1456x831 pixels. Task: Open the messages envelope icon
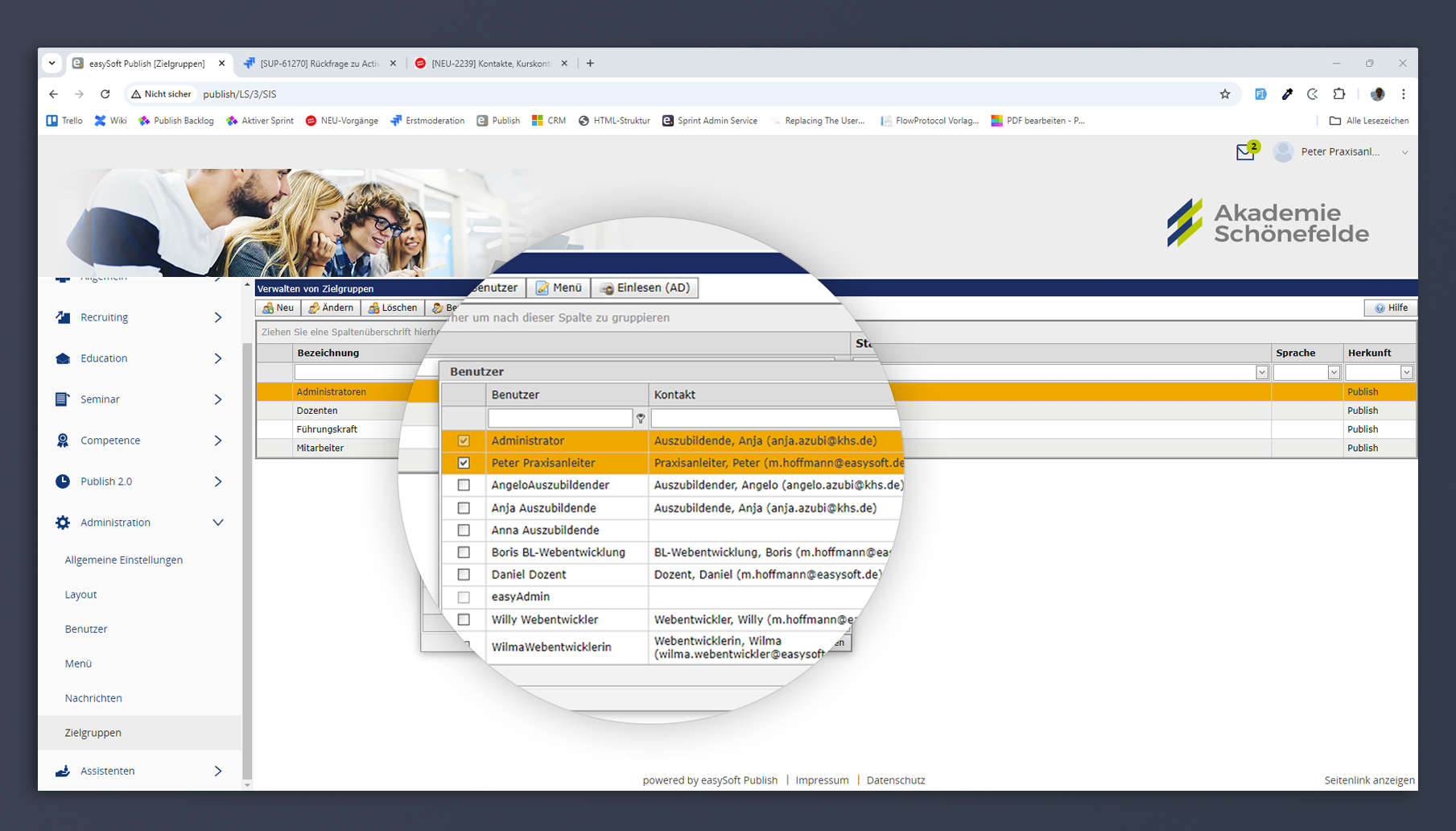[x=1244, y=152]
